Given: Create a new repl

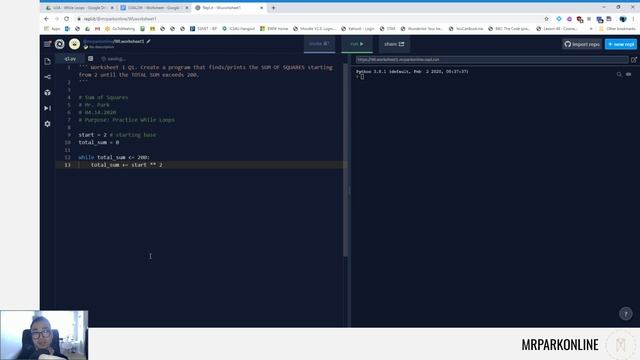Looking at the screenshot, I should coord(621,44).
